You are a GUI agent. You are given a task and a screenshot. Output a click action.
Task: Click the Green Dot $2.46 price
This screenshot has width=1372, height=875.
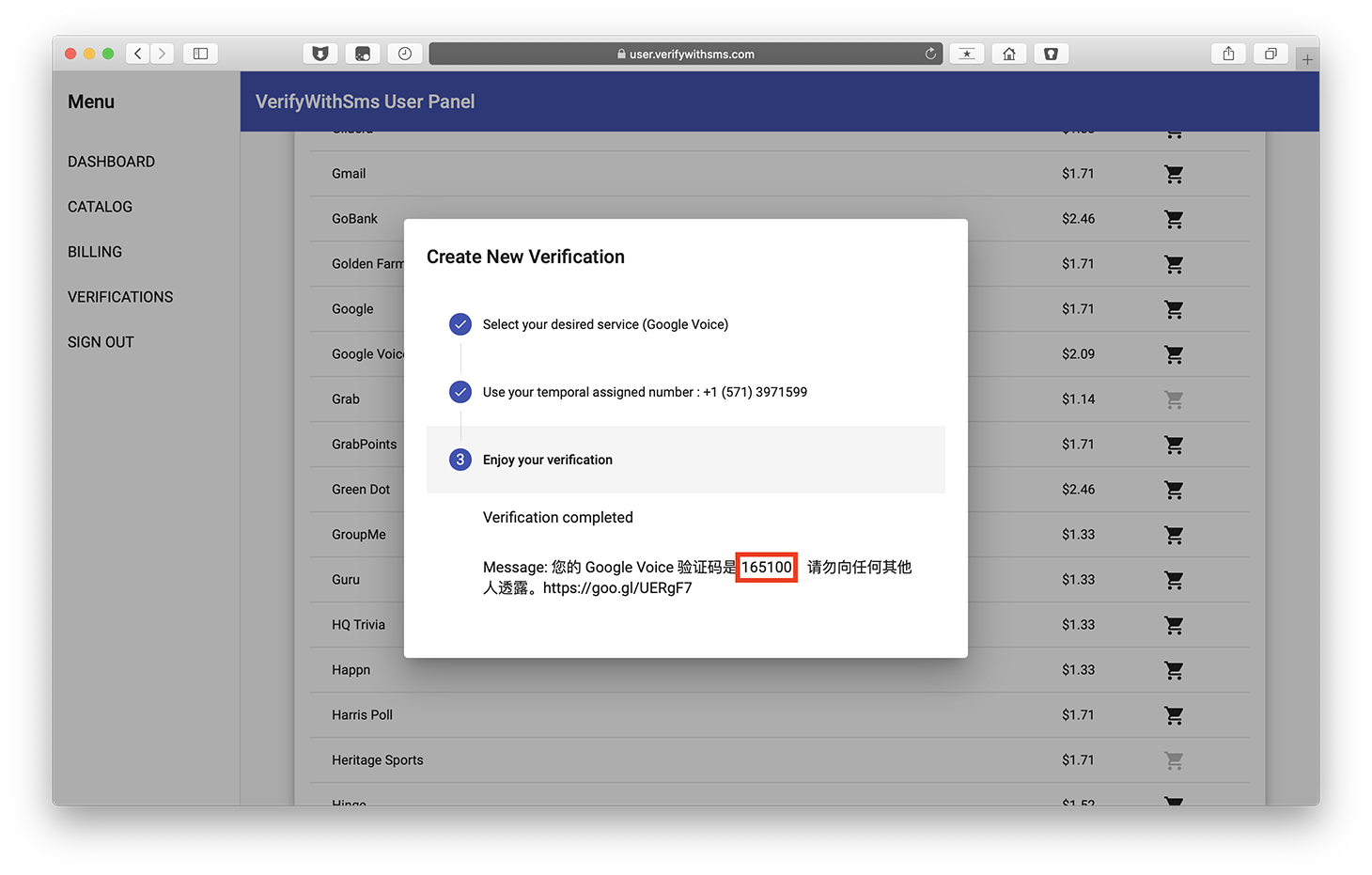[1078, 490]
